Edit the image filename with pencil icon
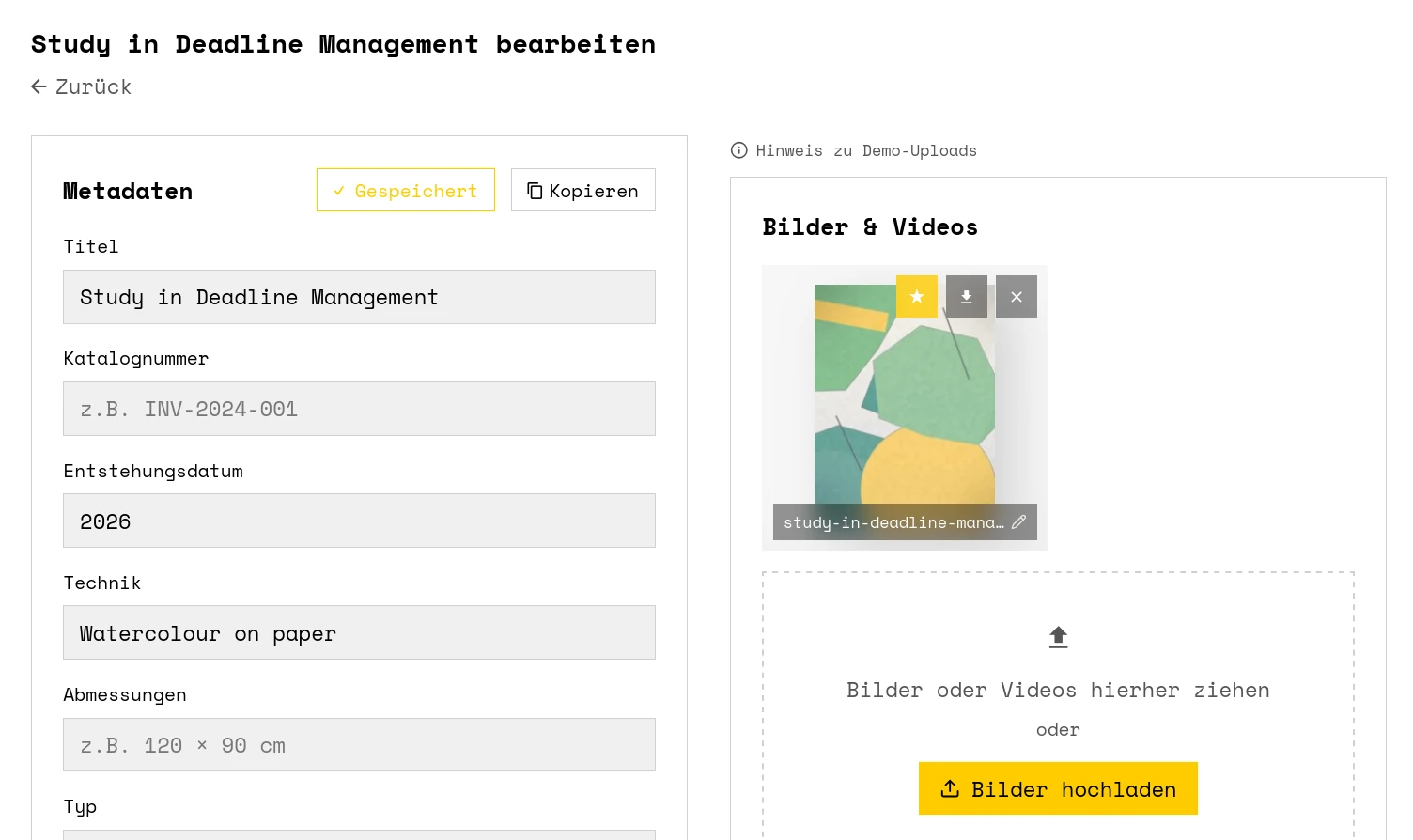Viewport: 1413px width, 840px height. [1018, 521]
